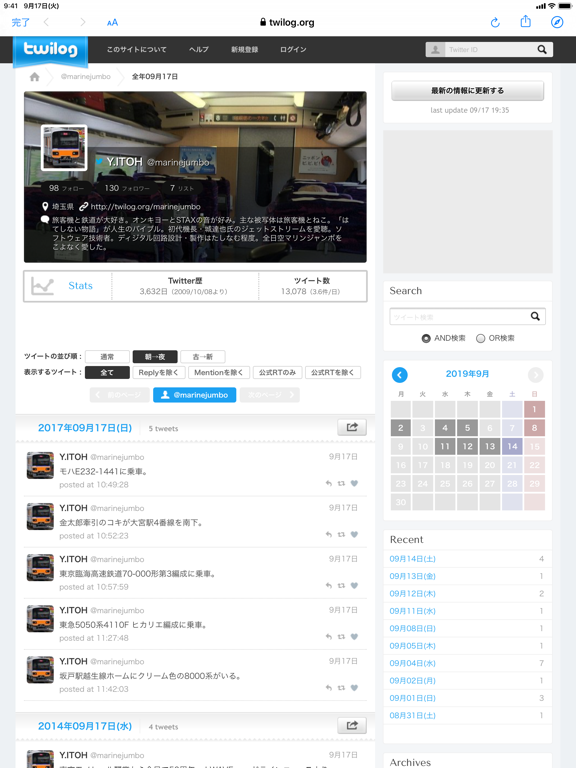Click the 最新の情報に更新する button

(467, 91)
